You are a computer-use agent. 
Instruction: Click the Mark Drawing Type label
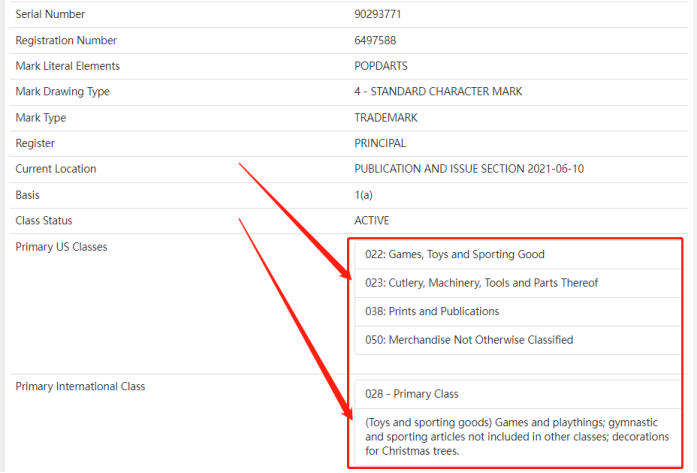click(x=62, y=92)
